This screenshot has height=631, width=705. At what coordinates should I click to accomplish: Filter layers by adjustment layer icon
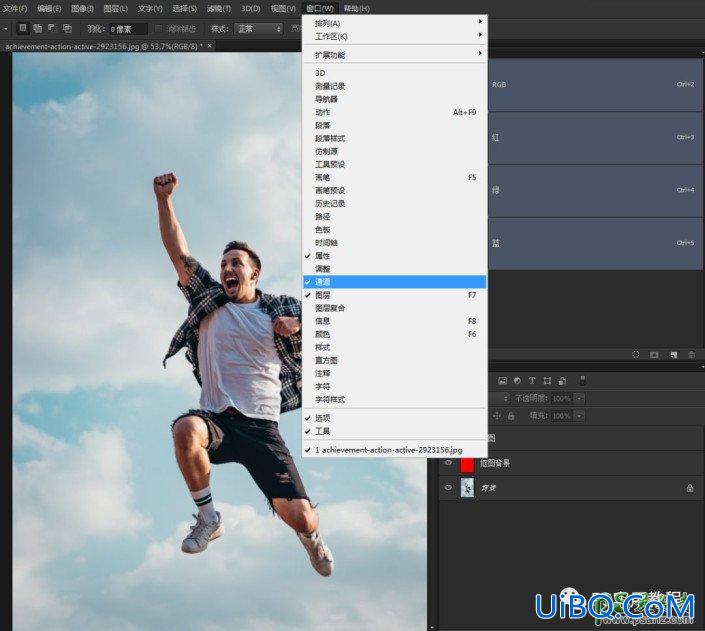pyautogui.click(x=517, y=381)
